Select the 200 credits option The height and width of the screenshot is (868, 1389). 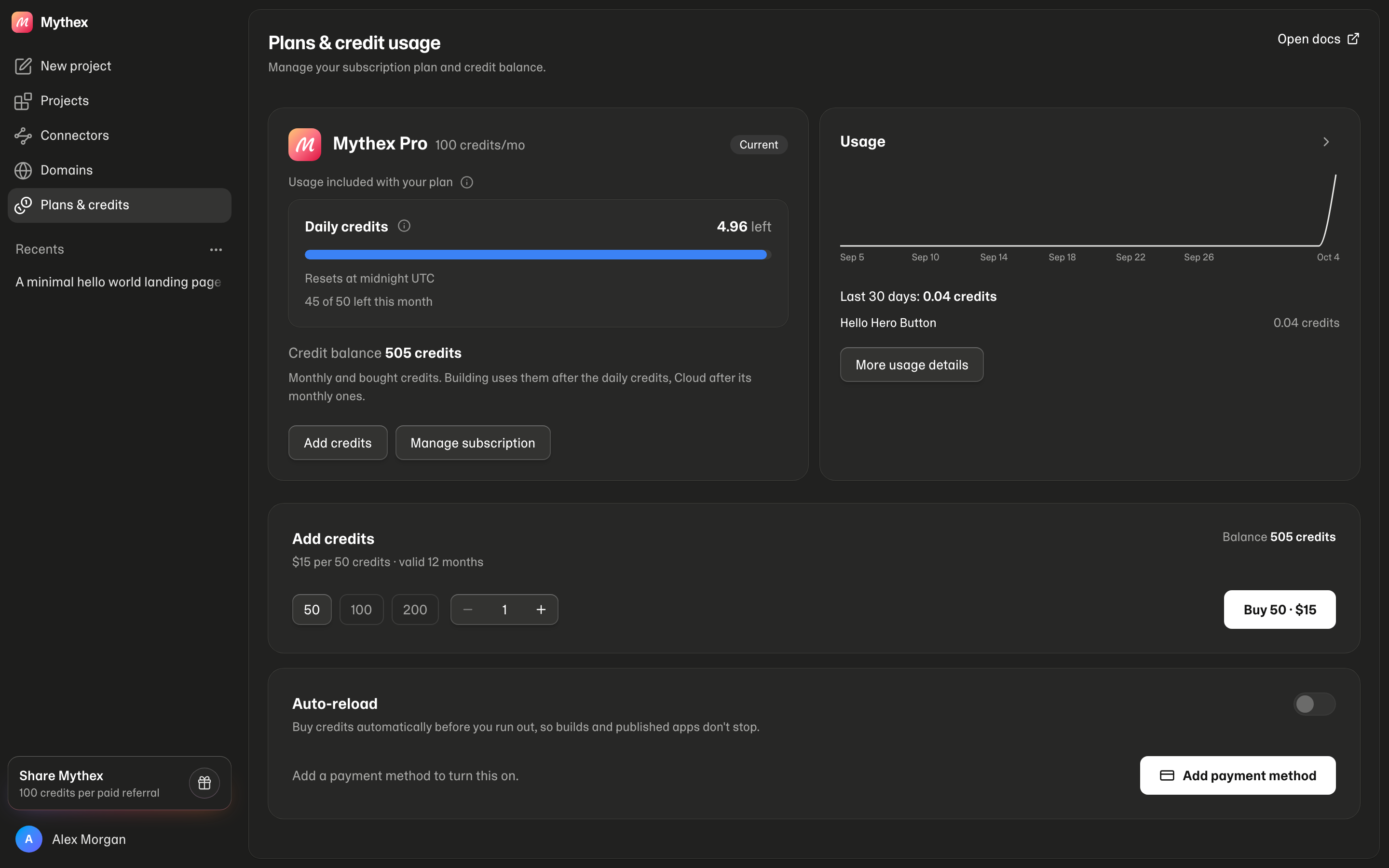[415, 610]
